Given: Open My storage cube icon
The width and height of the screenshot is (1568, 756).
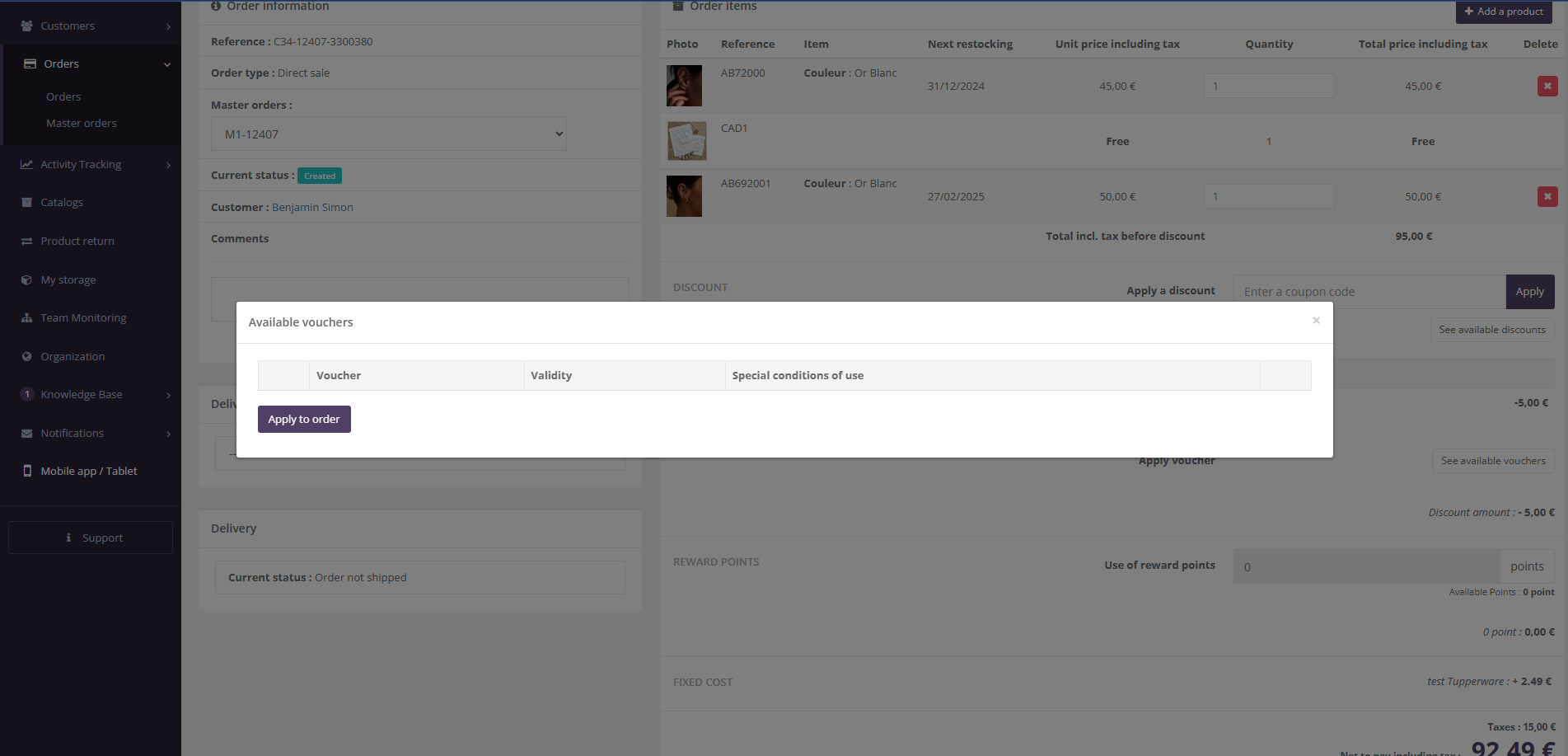Looking at the screenshot, I should (x=26, y=279).
